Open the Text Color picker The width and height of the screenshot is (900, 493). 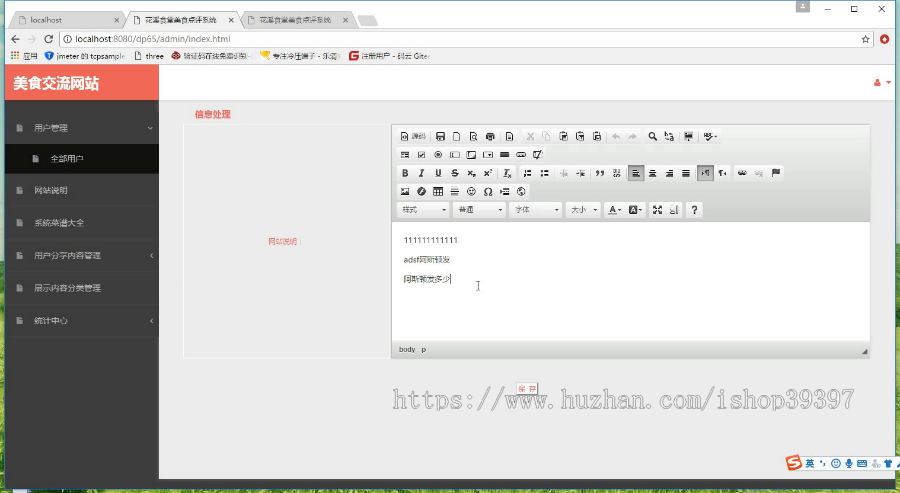[615, 210]
